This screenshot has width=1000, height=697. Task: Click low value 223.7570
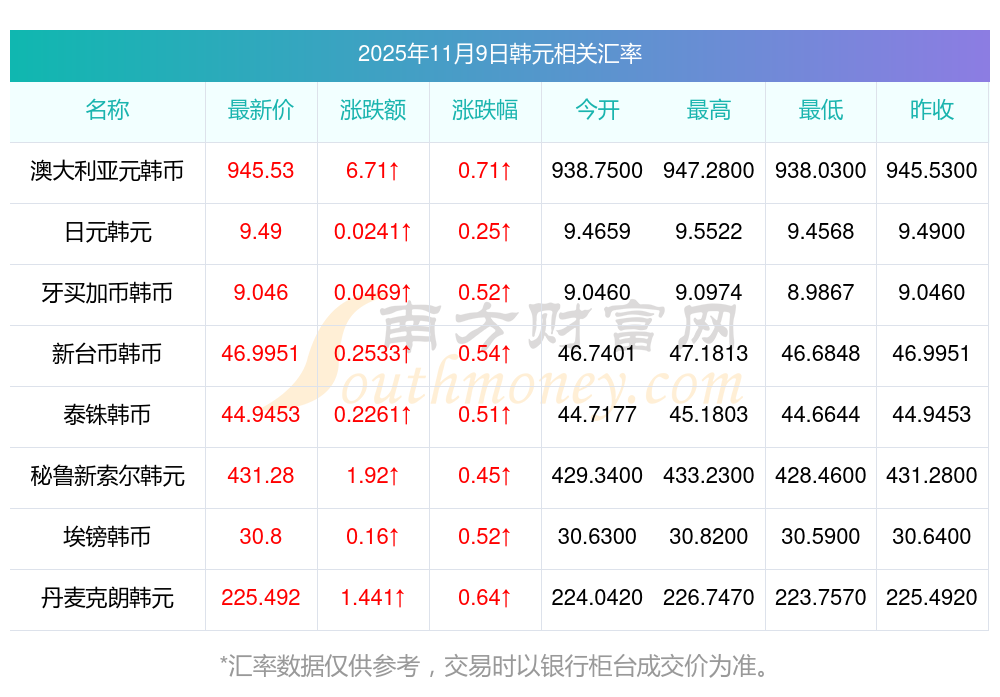[x=821, y=598]
